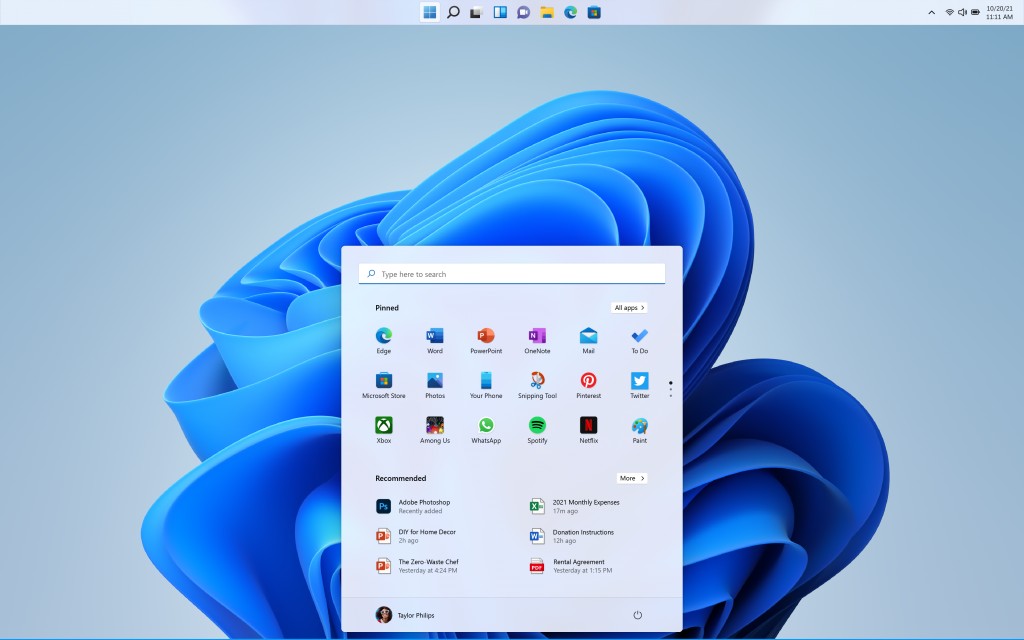Launch Spotify from pinned apps
1024x640 pixels.
537,426
